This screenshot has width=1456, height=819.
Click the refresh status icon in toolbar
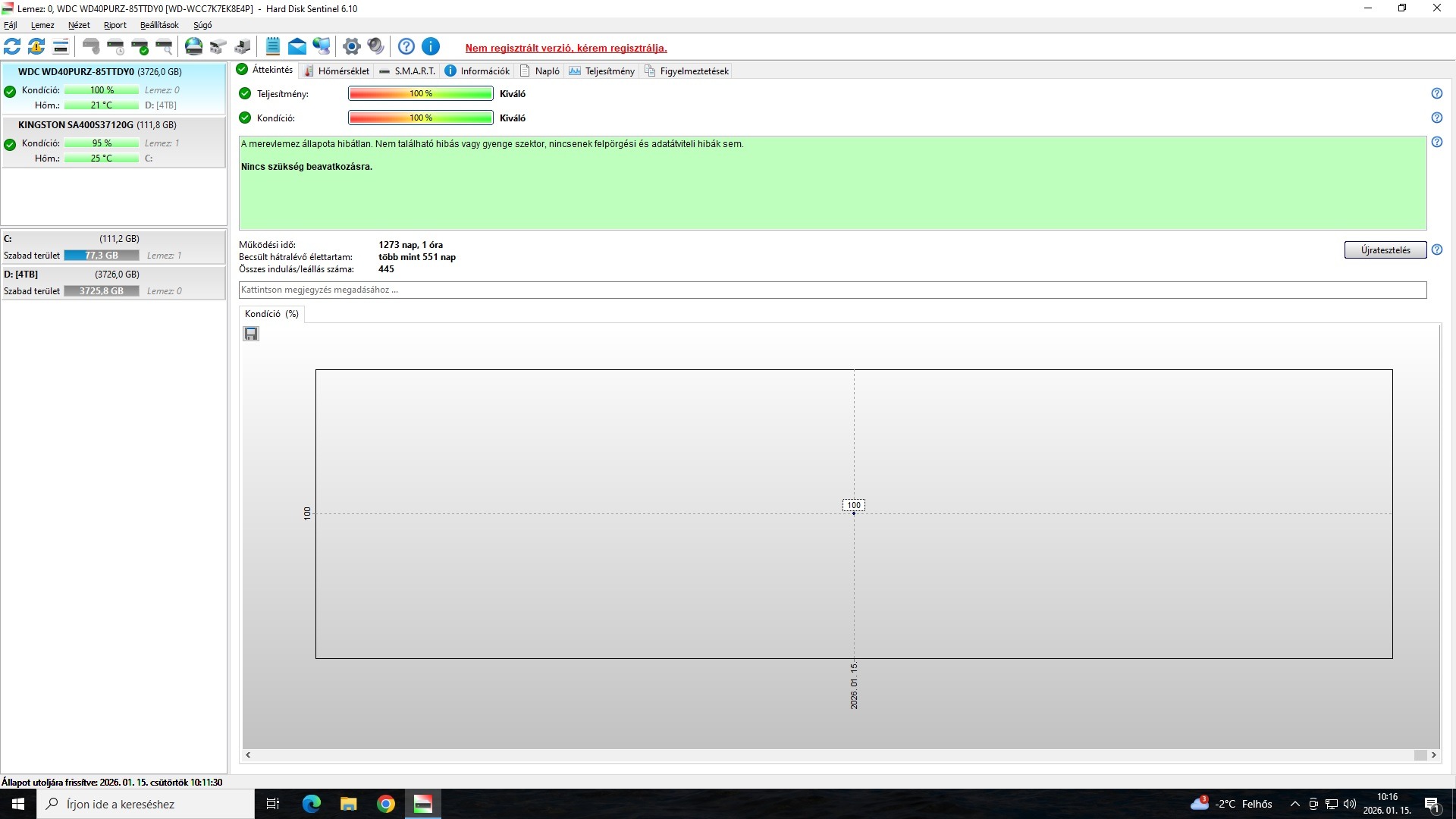12,46
